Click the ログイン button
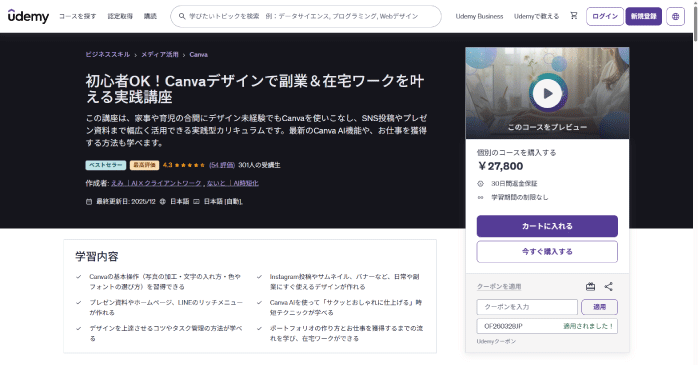Image resolution: width=698 pixels, height=365 pixels. [x=605, y=16]
